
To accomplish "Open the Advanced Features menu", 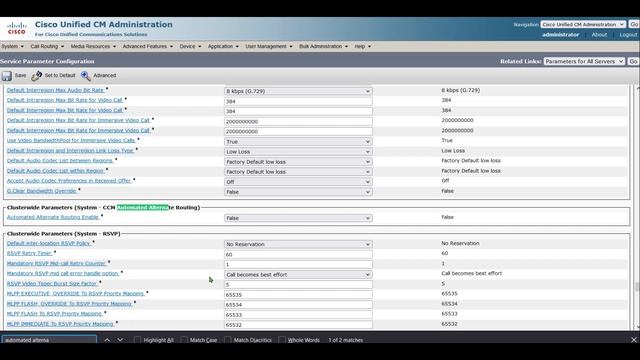I will 148,47.
